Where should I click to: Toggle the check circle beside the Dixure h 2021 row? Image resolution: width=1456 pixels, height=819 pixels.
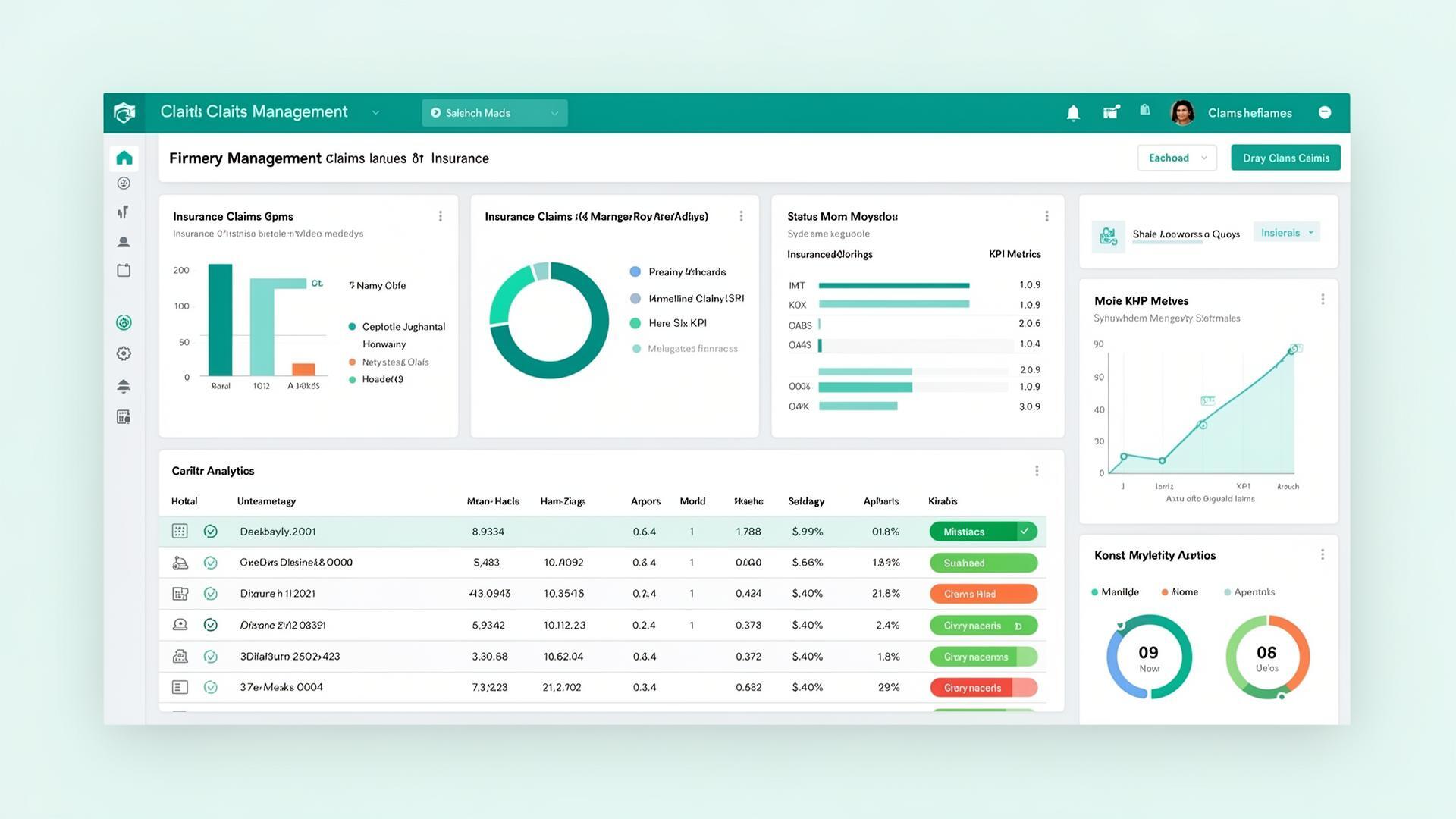[211, 594]
